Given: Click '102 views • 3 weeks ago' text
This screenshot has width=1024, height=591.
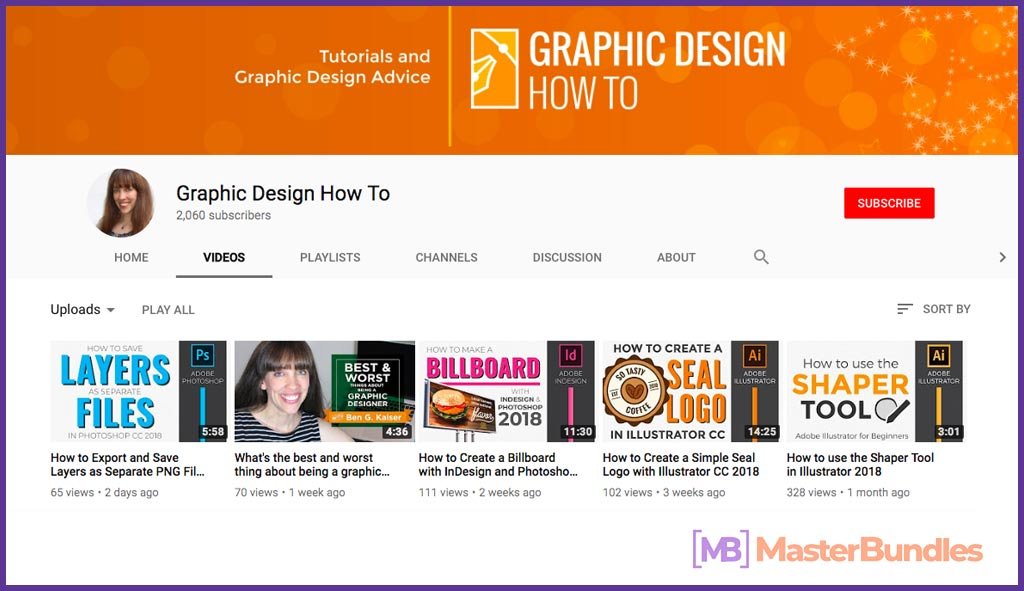Looking at the screenshot, I should [x=664, y=492].
